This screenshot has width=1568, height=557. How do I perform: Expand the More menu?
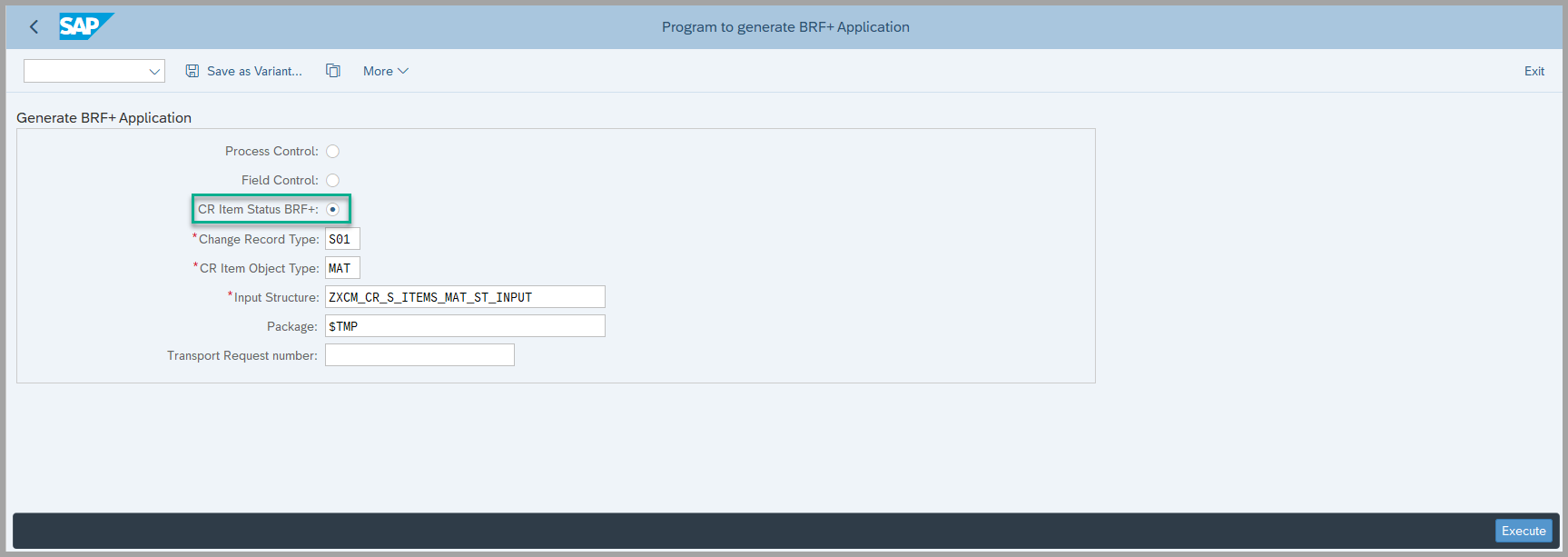(x=386, y=71)
